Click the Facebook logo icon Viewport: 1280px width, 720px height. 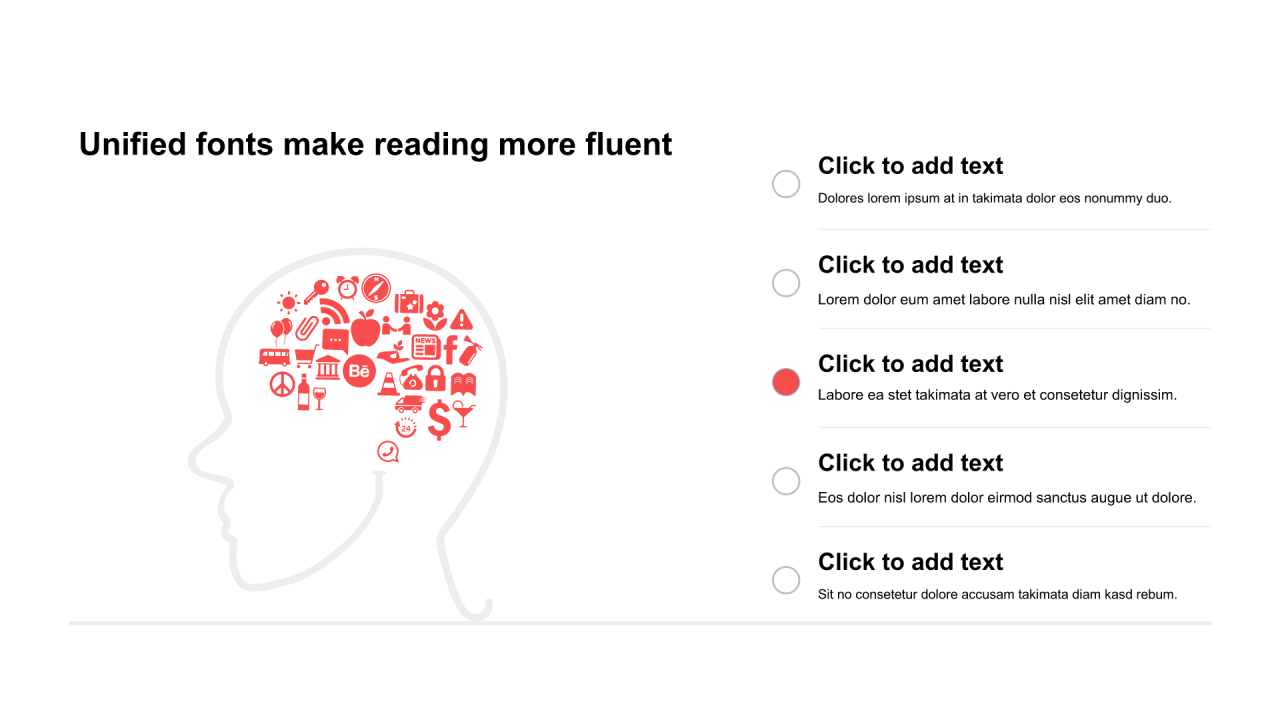[450, 349]
